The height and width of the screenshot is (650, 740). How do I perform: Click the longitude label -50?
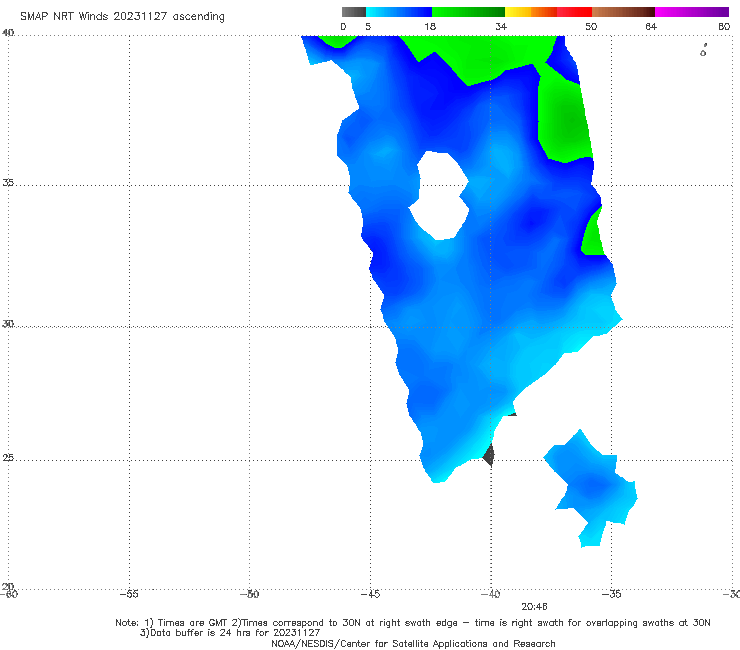point(249,594)
